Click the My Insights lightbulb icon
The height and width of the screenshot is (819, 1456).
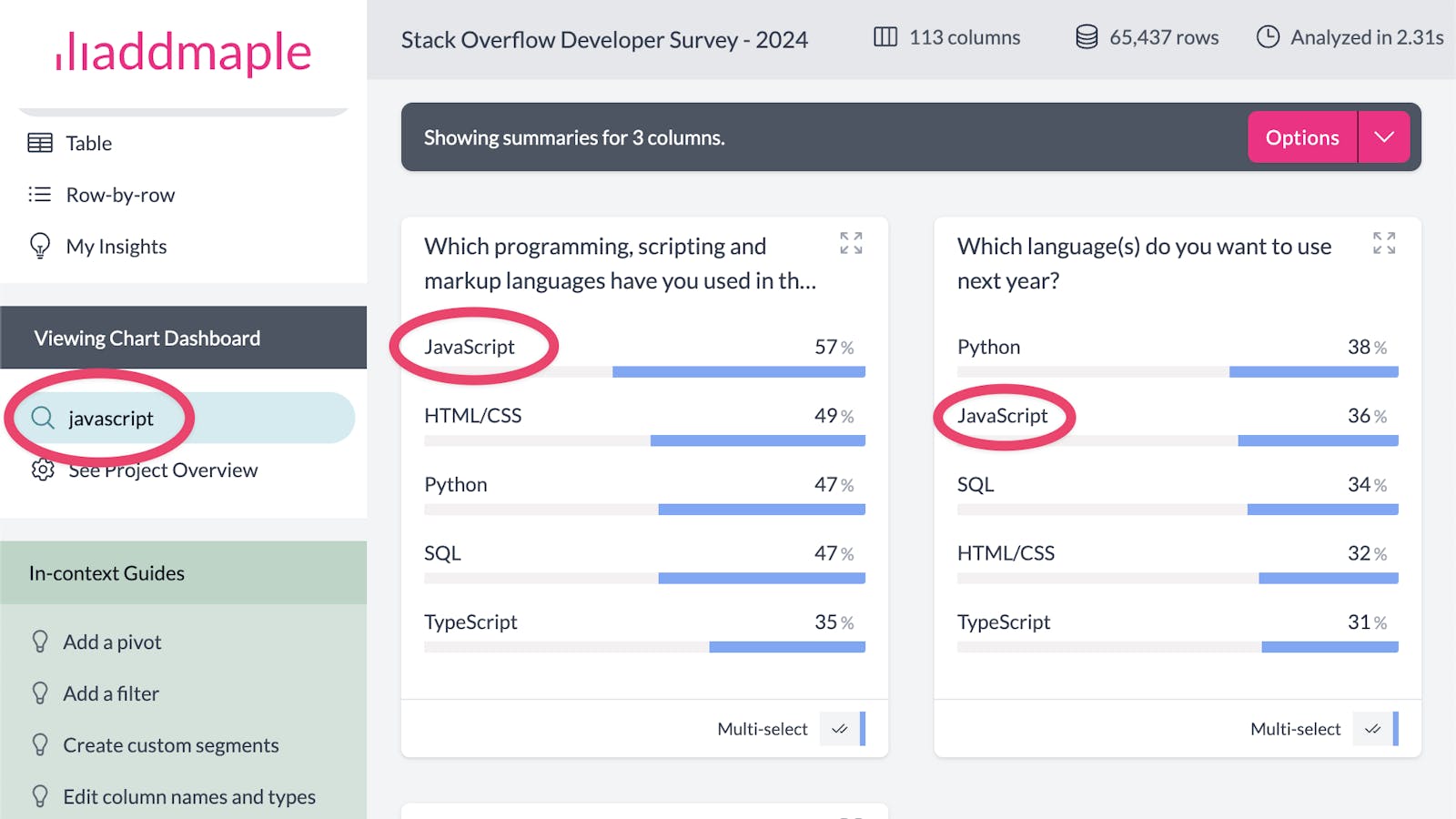pos(40,247)
